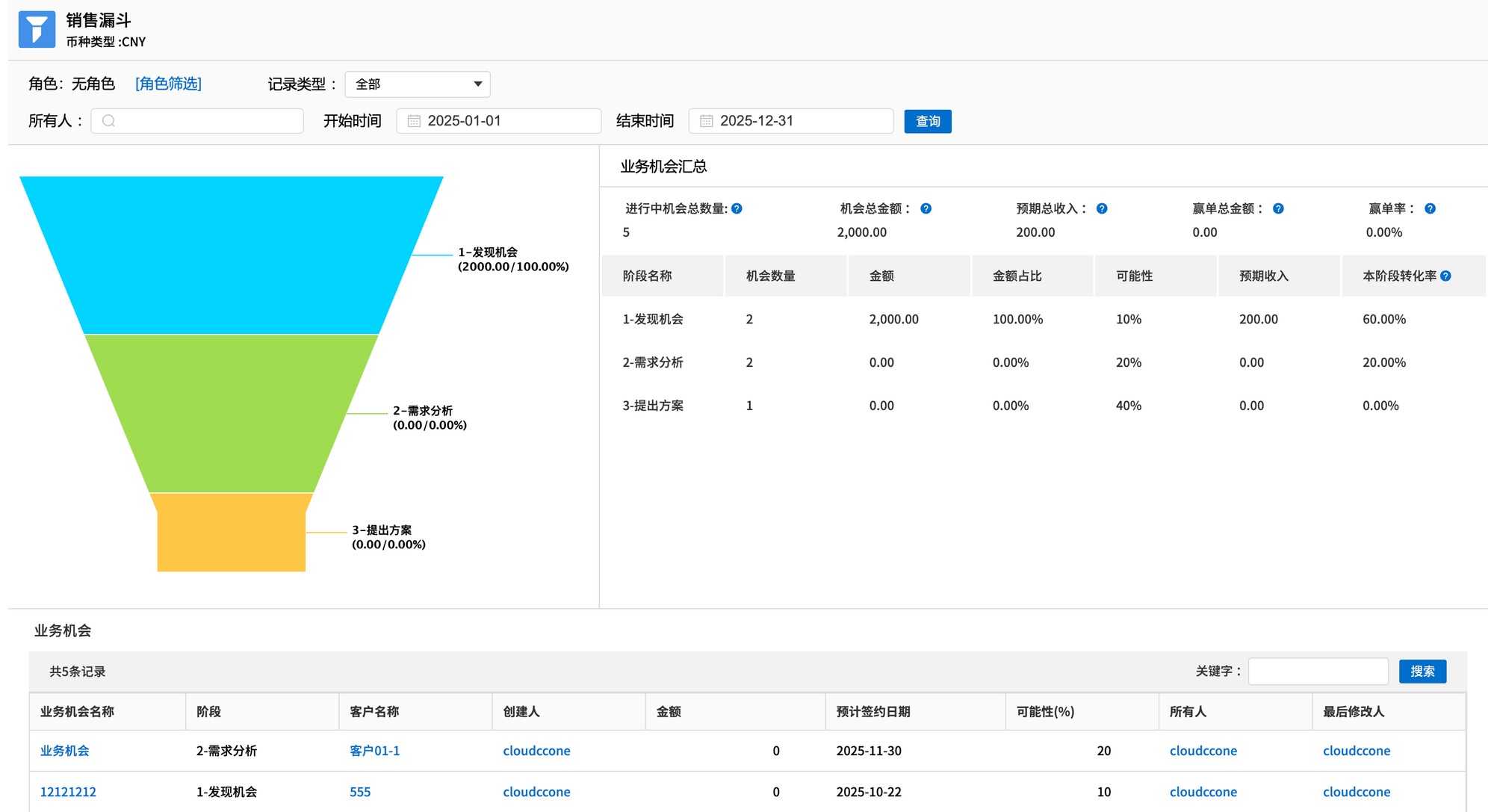Click the 关键字 keyword input field
The width and height of the screenshot is (1494, 812).
tap(1318, 671)
